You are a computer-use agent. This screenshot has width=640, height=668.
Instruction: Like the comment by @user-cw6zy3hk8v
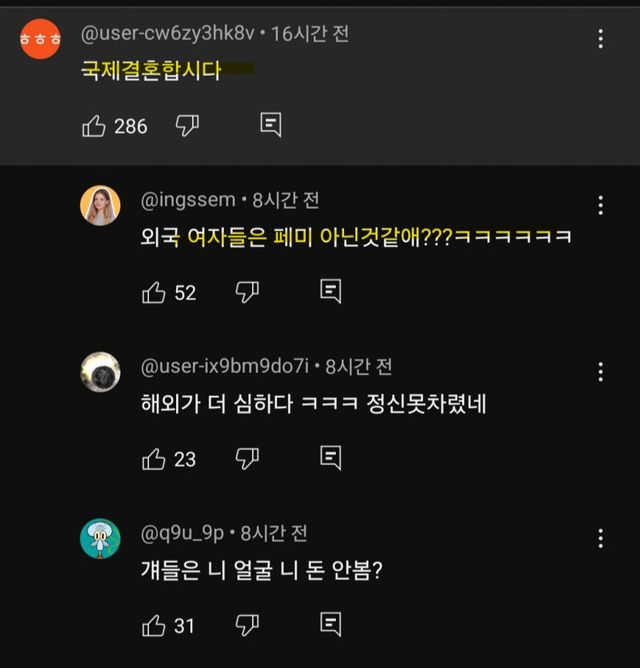tap(94, 125)
